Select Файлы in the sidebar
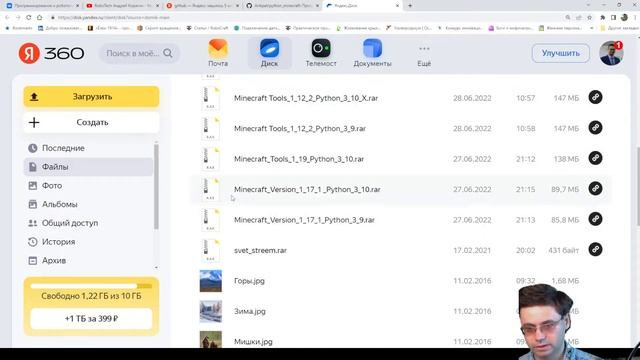This screenshot has height=360, width=640. (x=88, y=167)
